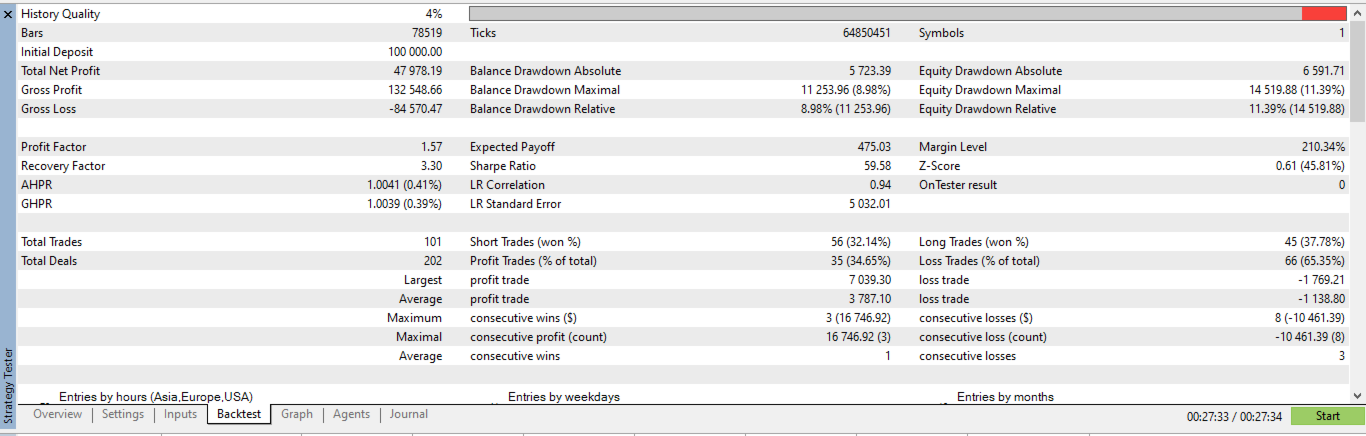
Task: Click the Entries by weekdays chart title
Action: click(564, 397)
